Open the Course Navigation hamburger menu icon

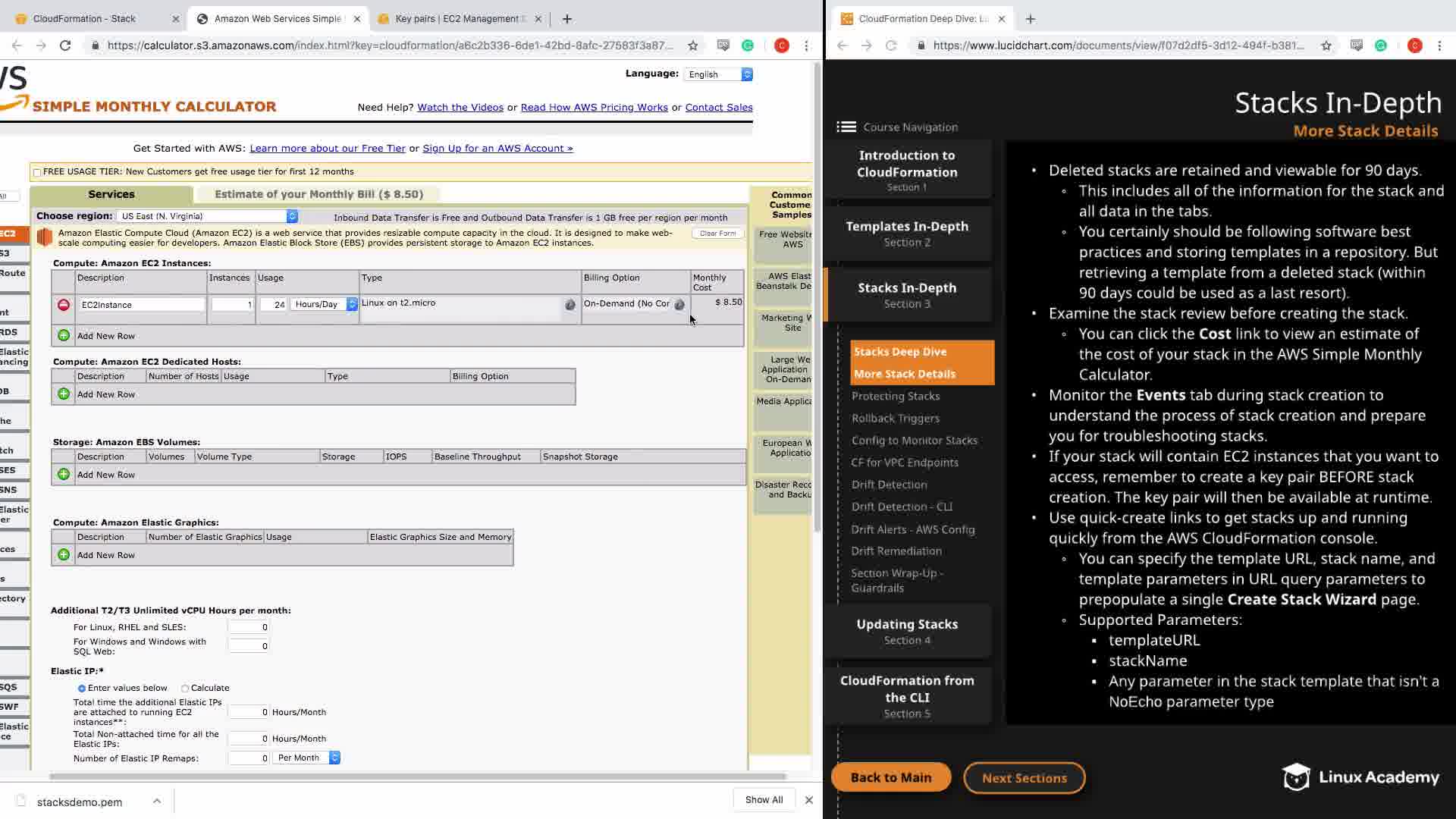click(846, 127)
